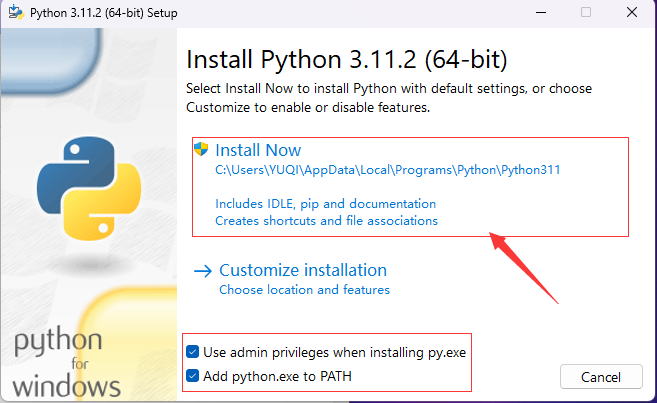The width and height of the screenshot is (657, 403).
Task: Click the right-arrow icon beside Customize installation
Action: pyautogui.click(x=203, y=270)
